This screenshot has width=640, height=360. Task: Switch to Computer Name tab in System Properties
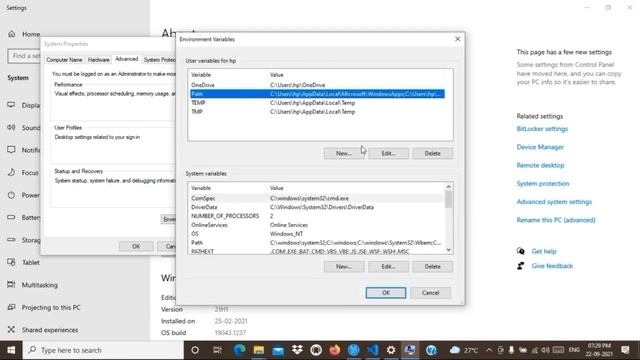(x=64, y=60)
